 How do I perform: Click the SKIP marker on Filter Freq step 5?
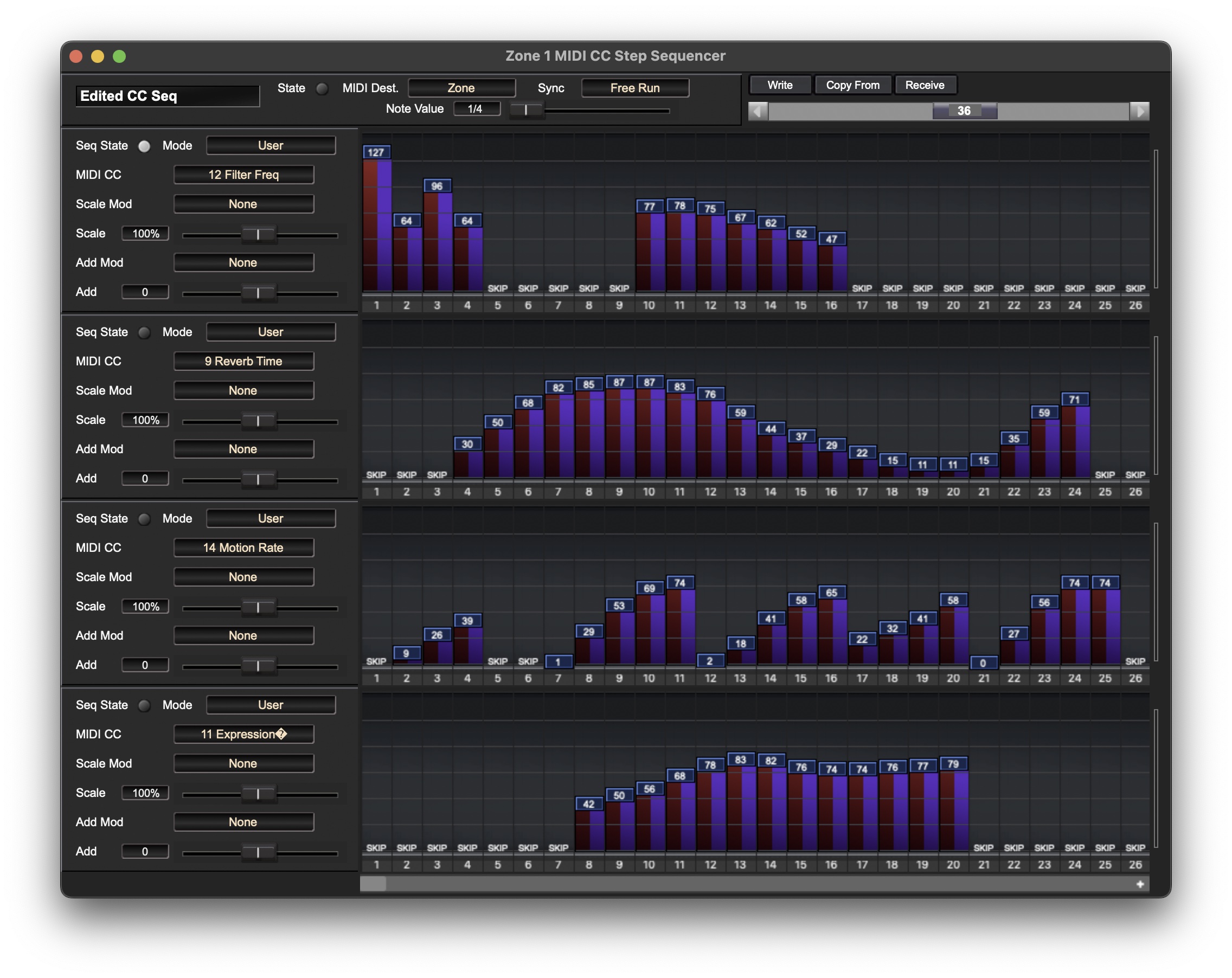click(x=497, y=288)
